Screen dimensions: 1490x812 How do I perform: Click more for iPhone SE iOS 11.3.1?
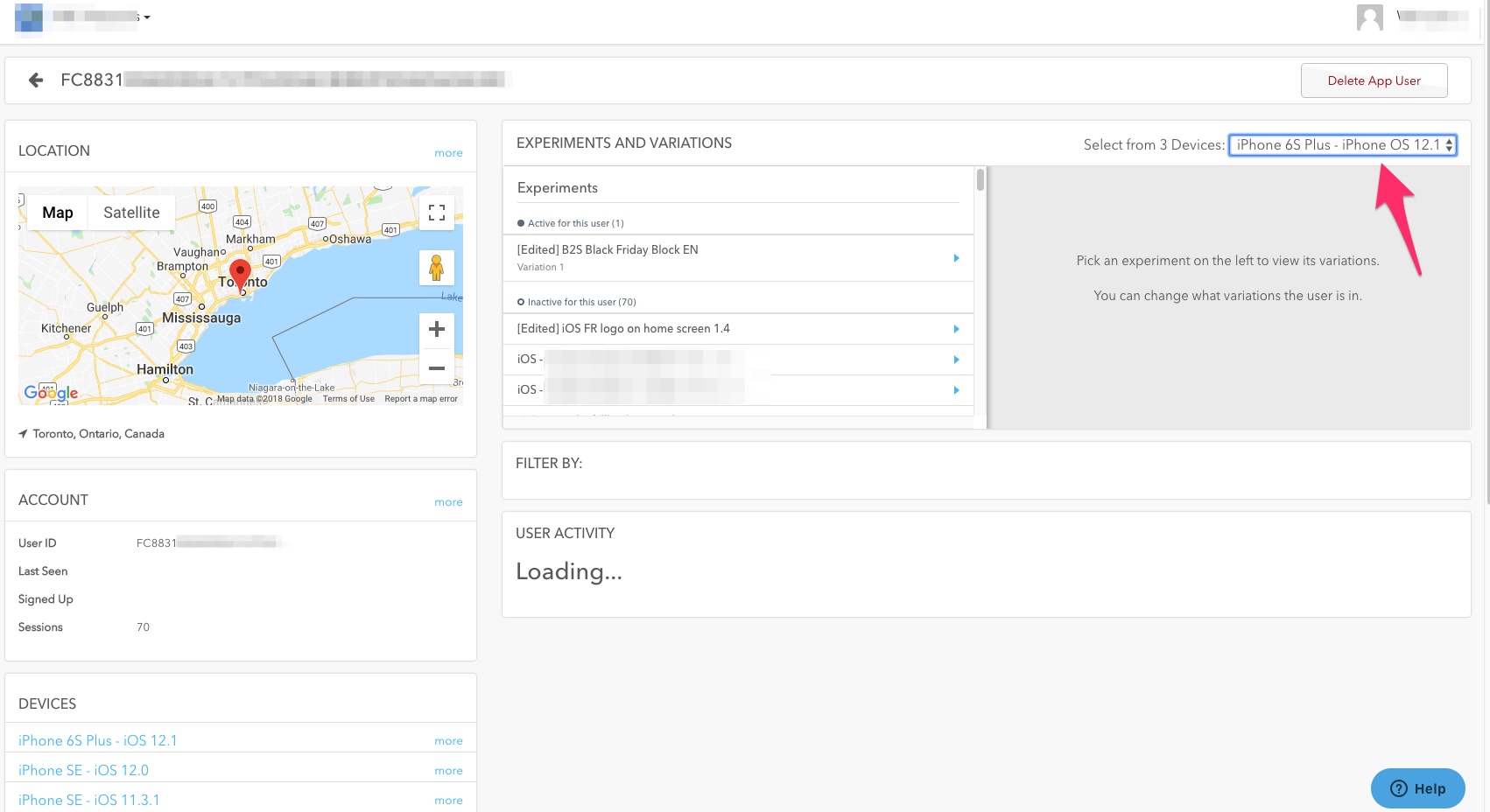point(448,801)
